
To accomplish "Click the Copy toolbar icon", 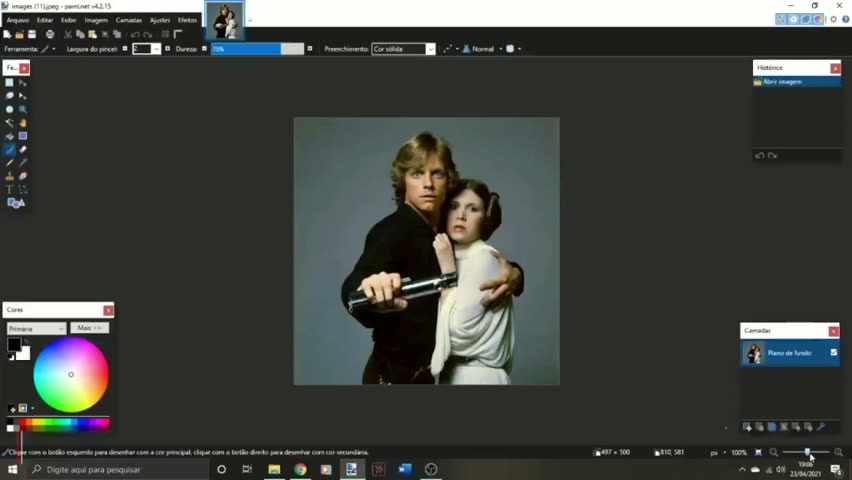I will 80,34.
